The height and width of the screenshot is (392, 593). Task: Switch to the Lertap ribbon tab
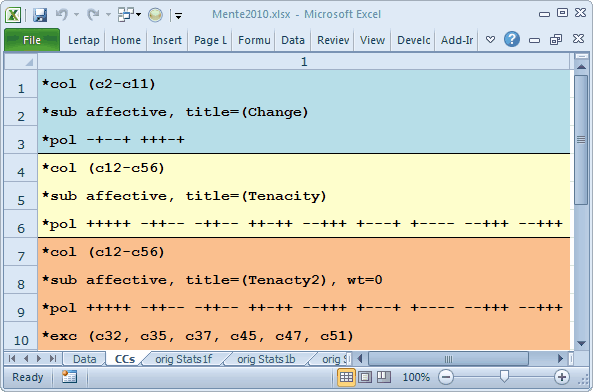click(x=84, y=40)
